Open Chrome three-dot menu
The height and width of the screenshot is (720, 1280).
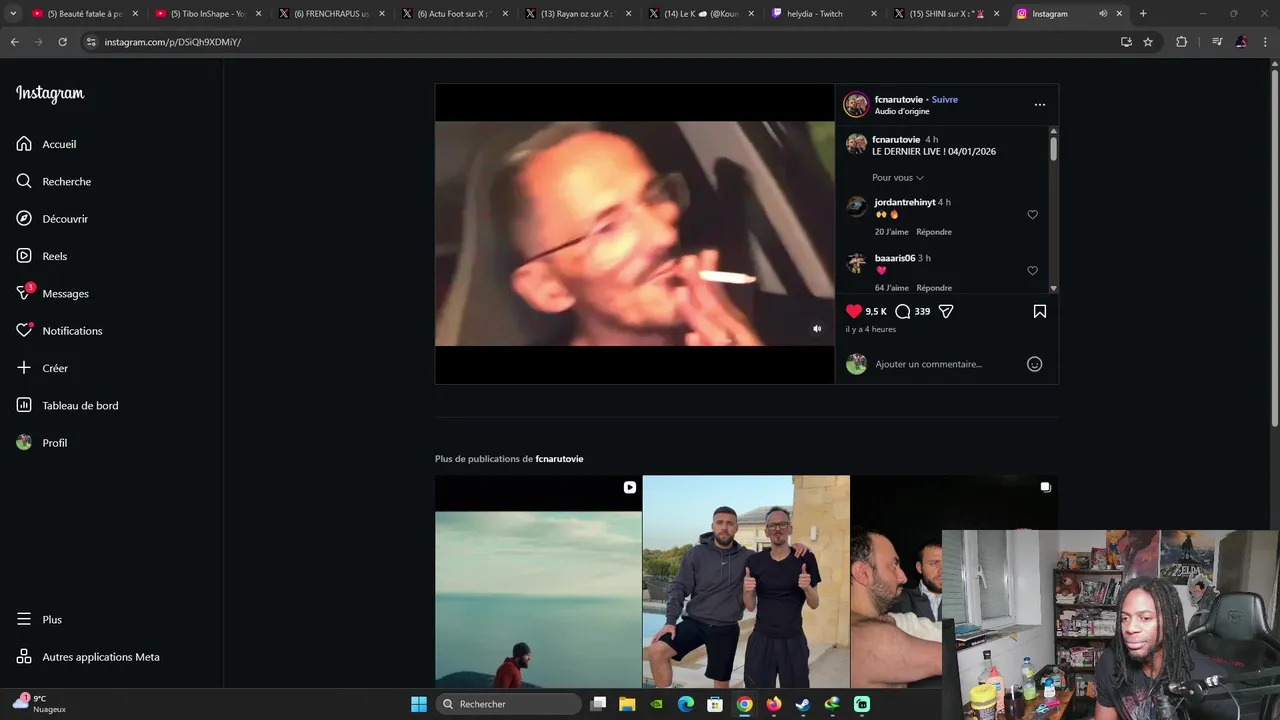coord(1265,42)
